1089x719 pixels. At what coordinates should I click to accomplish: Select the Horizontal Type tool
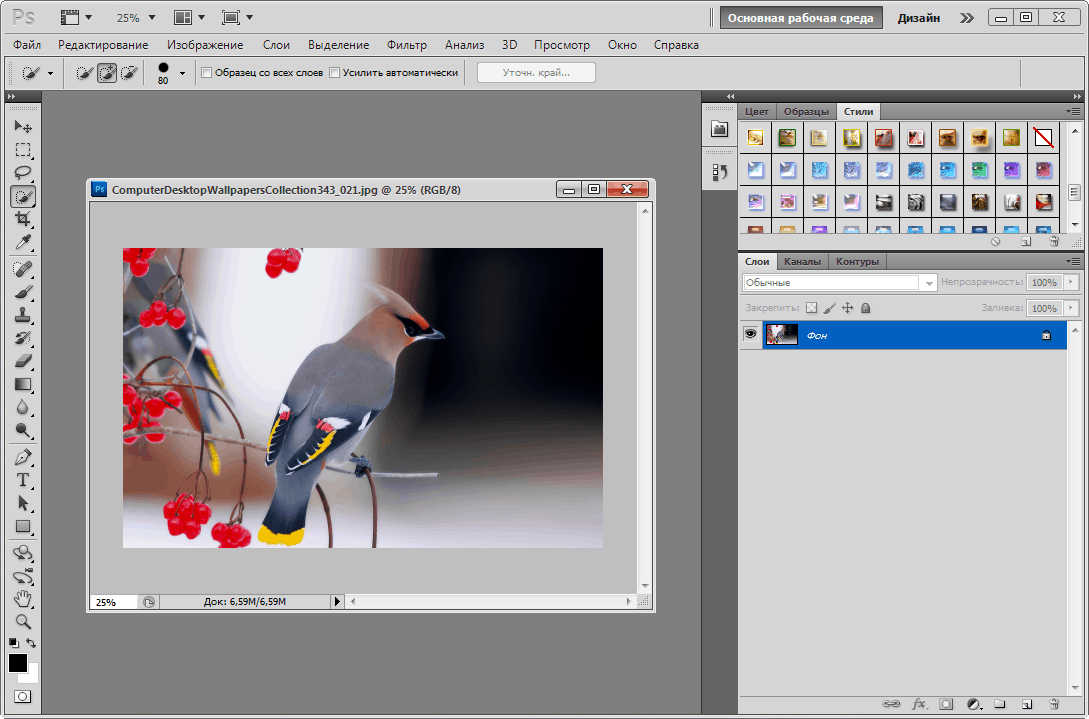pyautogui.click(x=23, y=481)
